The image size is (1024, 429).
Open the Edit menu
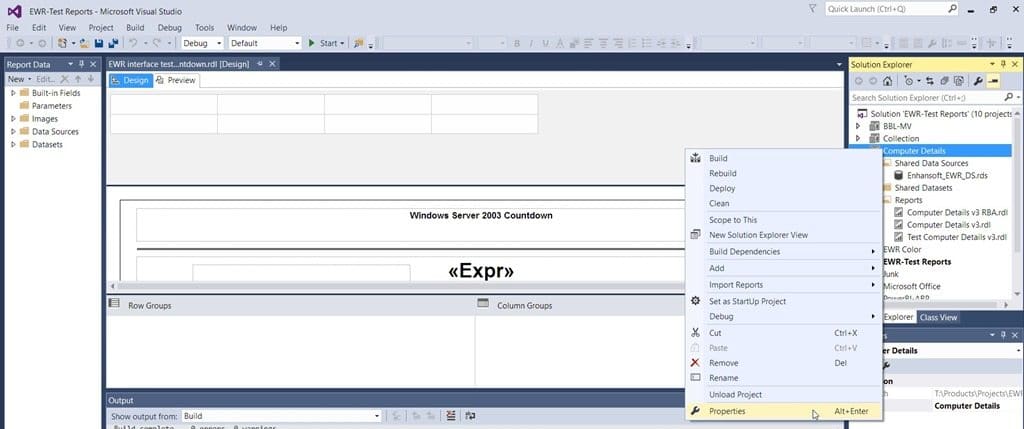[39, 27]
